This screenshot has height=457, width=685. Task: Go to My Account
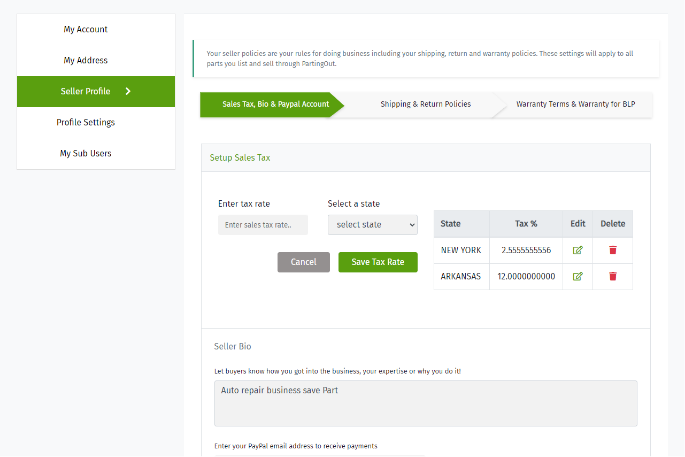86,29
